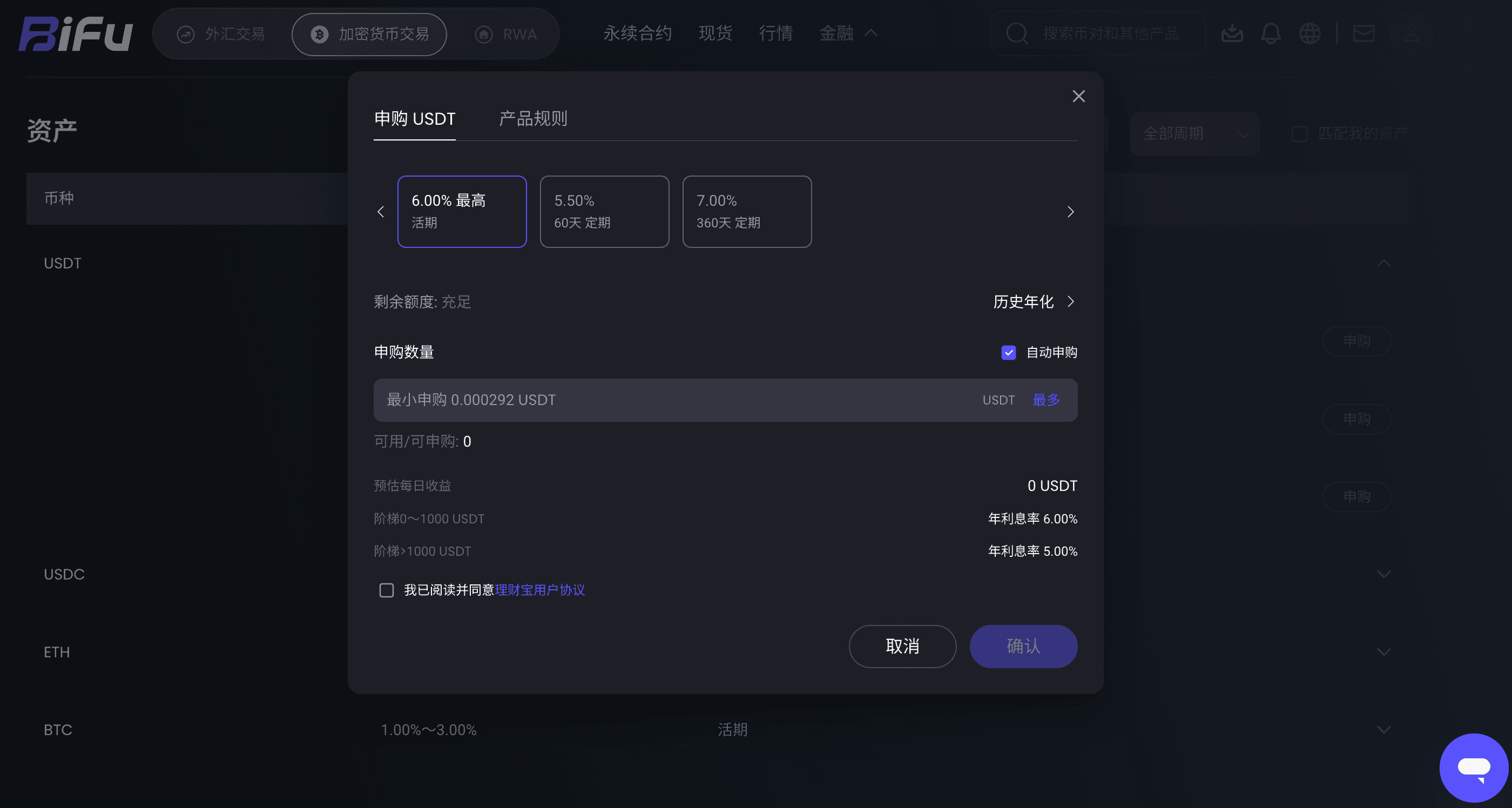The width and height of the screenshot is (1512, 808).
Task: Click BTC rate 1.00%~3.00%
Action: [x=428, y=730]
